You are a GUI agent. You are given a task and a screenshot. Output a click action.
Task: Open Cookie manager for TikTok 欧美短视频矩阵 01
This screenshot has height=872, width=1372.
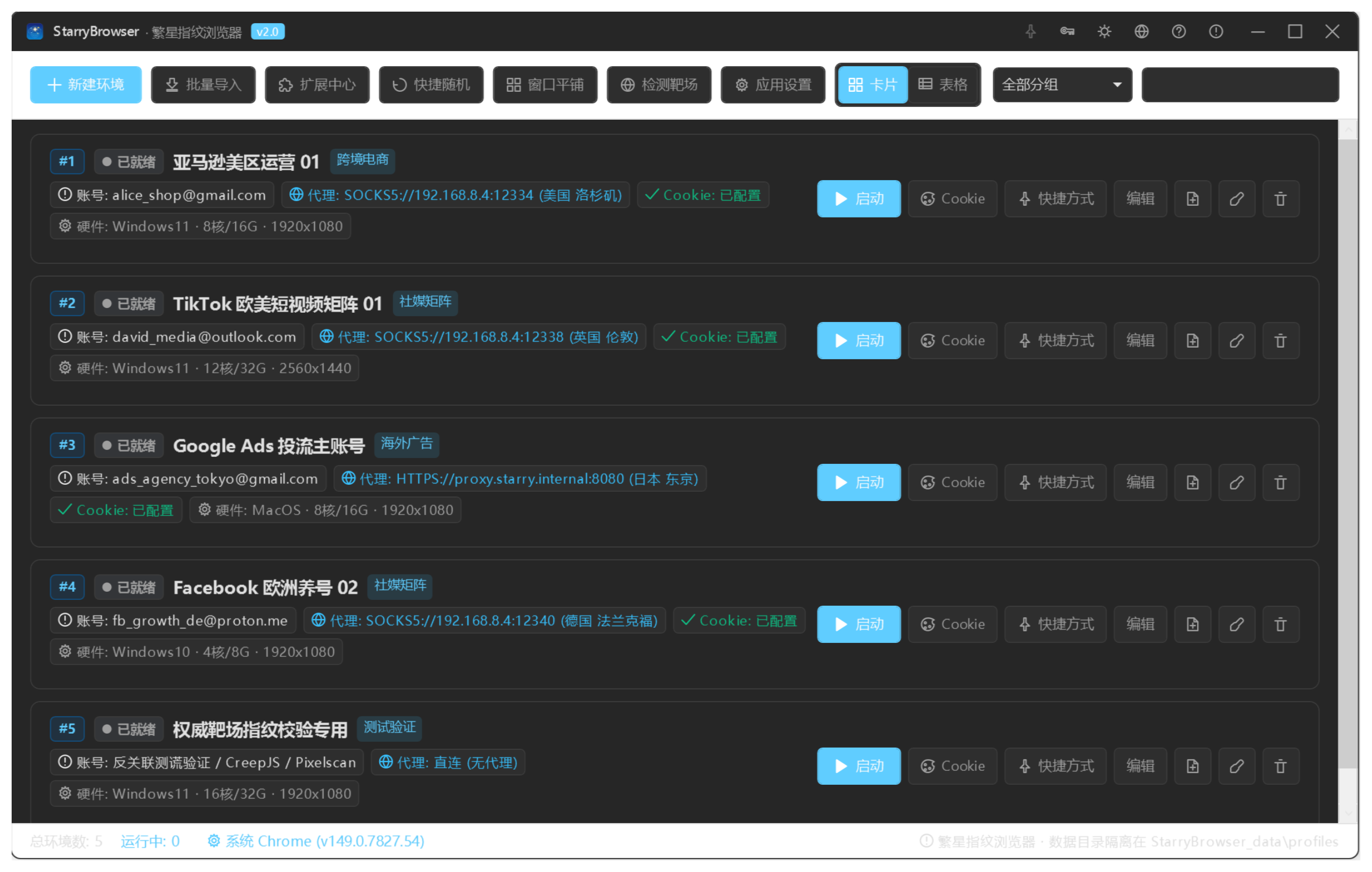click(x=952, y=341)
